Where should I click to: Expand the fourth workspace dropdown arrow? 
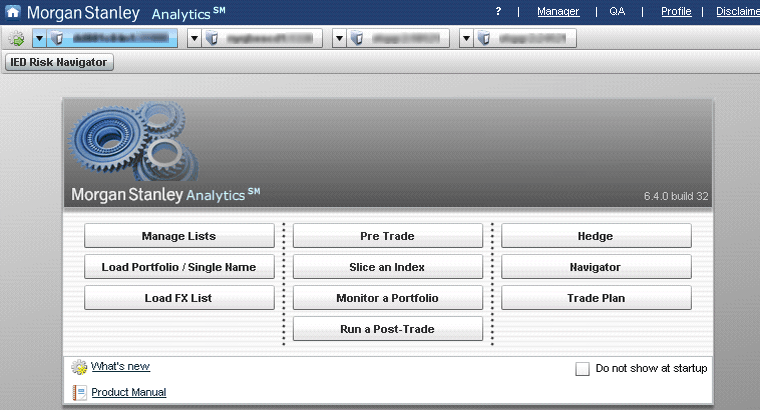(466, 38)
